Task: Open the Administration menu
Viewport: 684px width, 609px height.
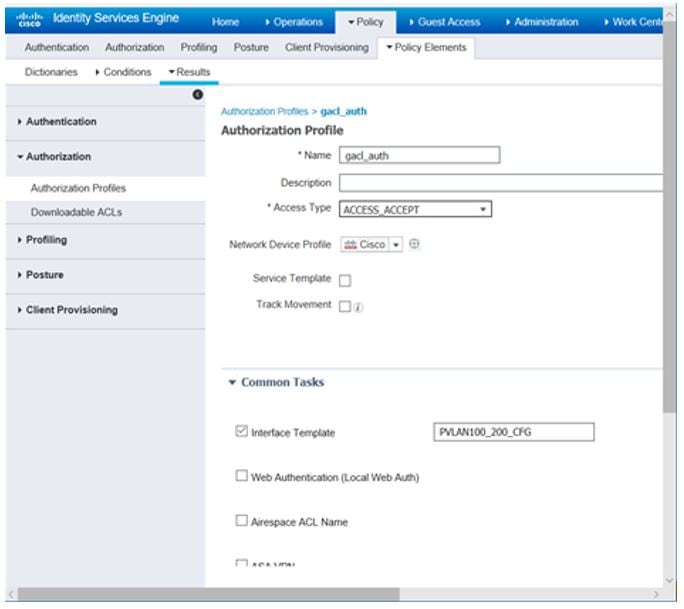Action: click(542, 22)
